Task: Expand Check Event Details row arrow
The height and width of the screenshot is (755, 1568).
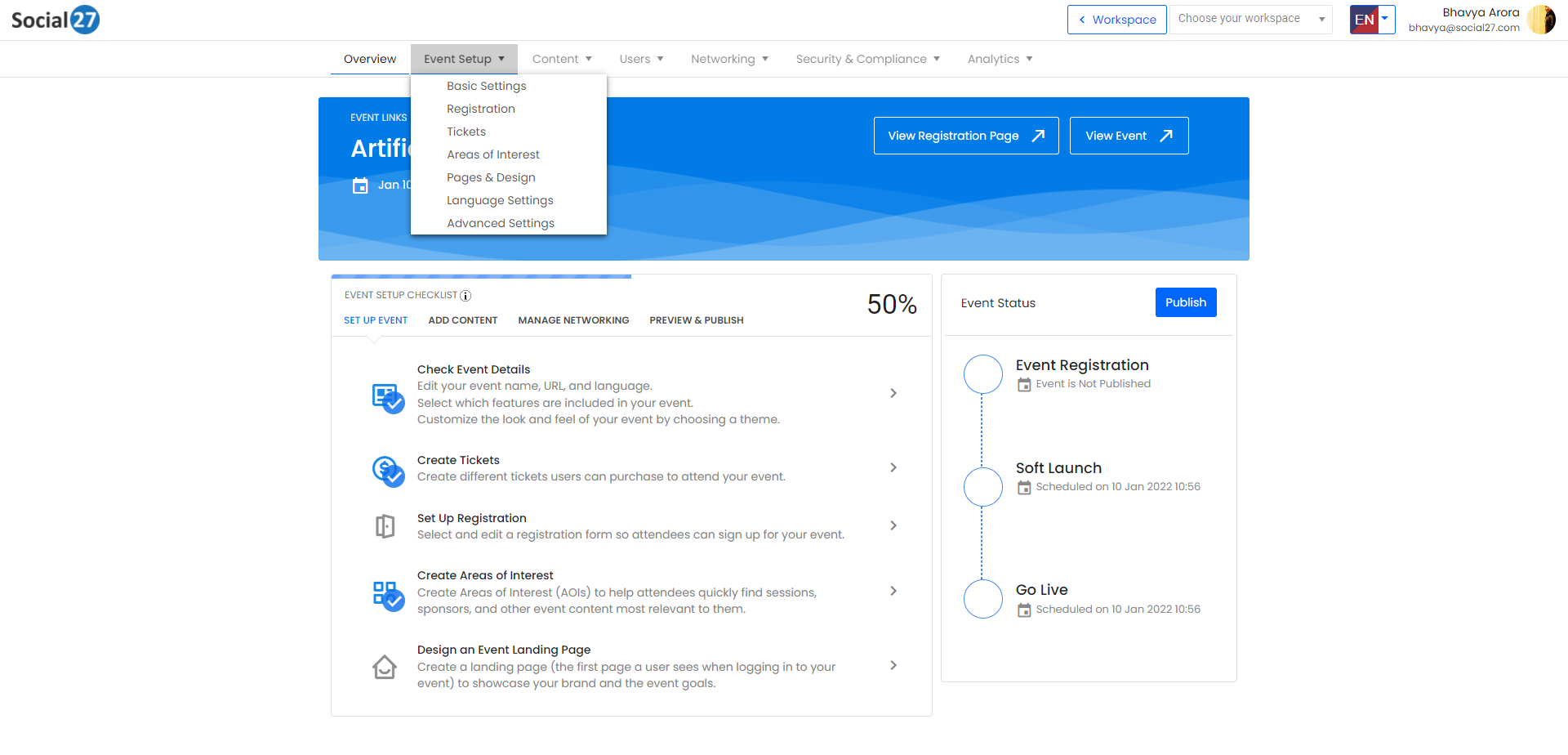Action: point(893,393)
